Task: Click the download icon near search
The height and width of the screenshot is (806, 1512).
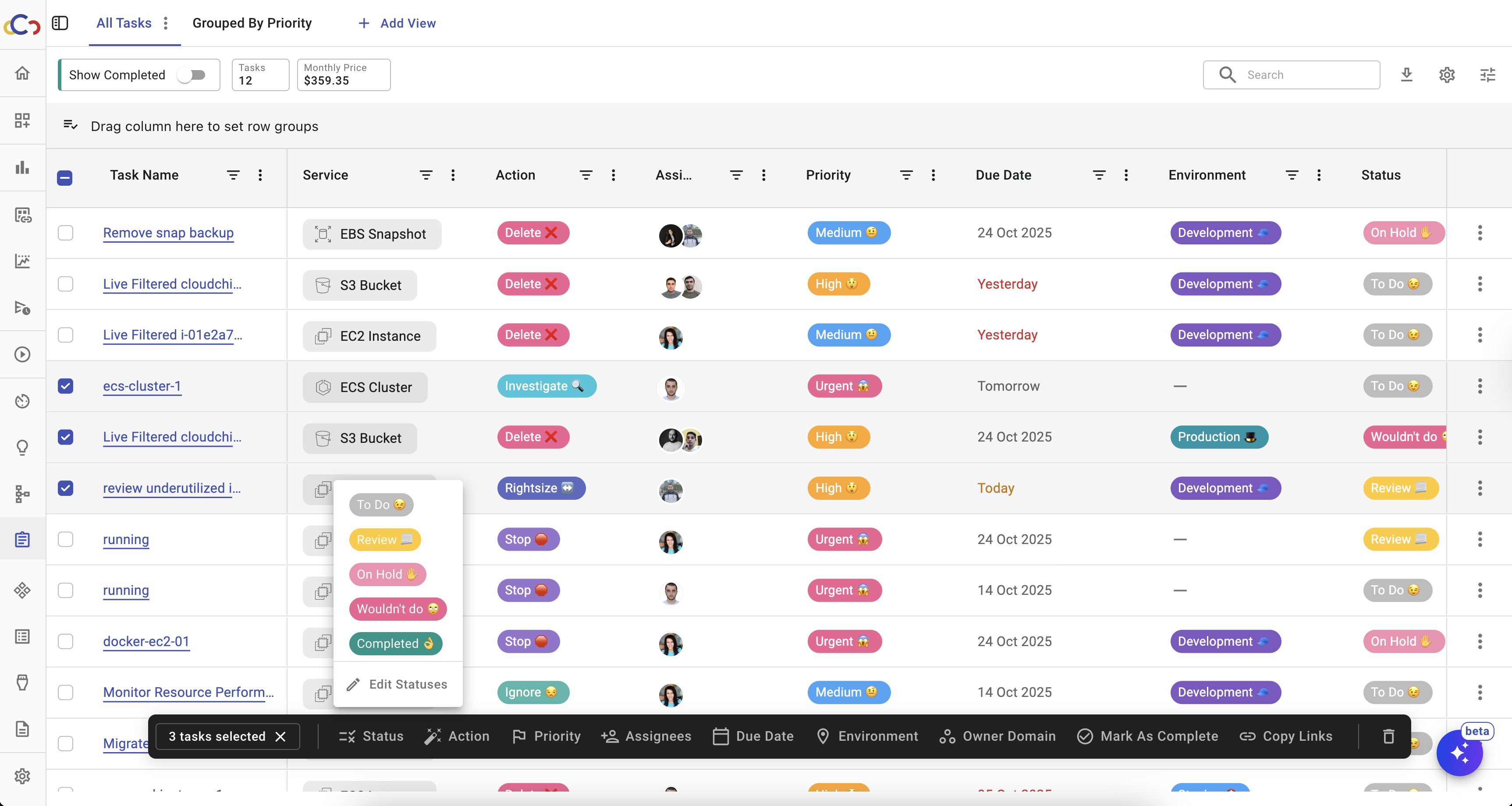Action: point(1406,74)
